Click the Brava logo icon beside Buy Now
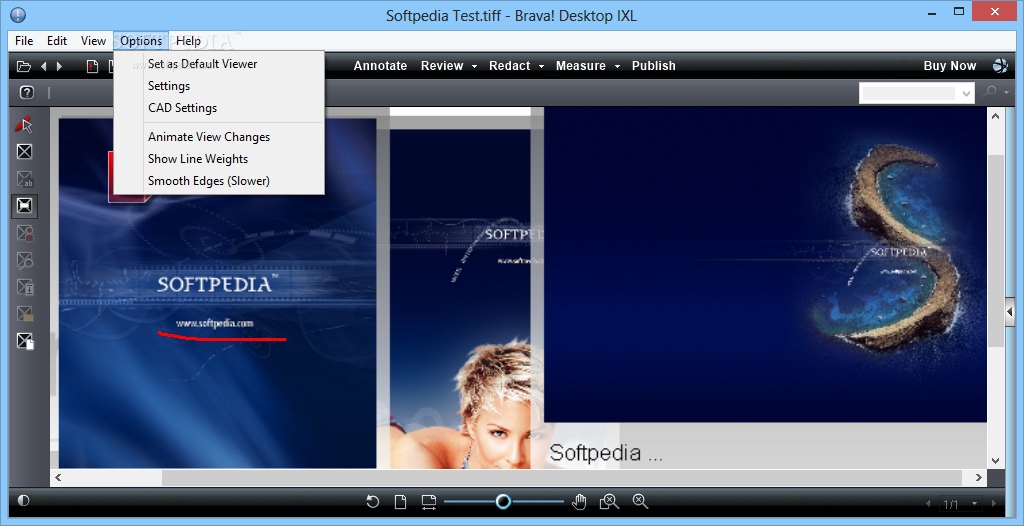Viewport: 1024px width, 526px height. (x=1000, y=65)
